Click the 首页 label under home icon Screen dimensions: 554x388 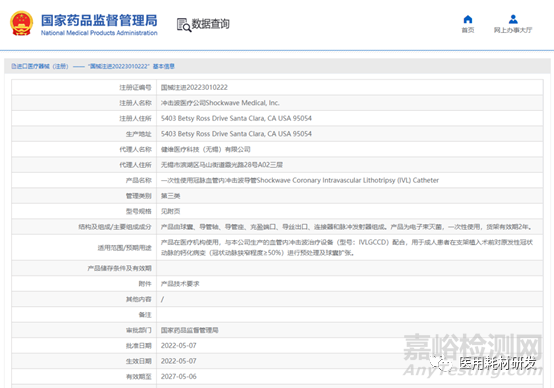(x=468, y=30)
